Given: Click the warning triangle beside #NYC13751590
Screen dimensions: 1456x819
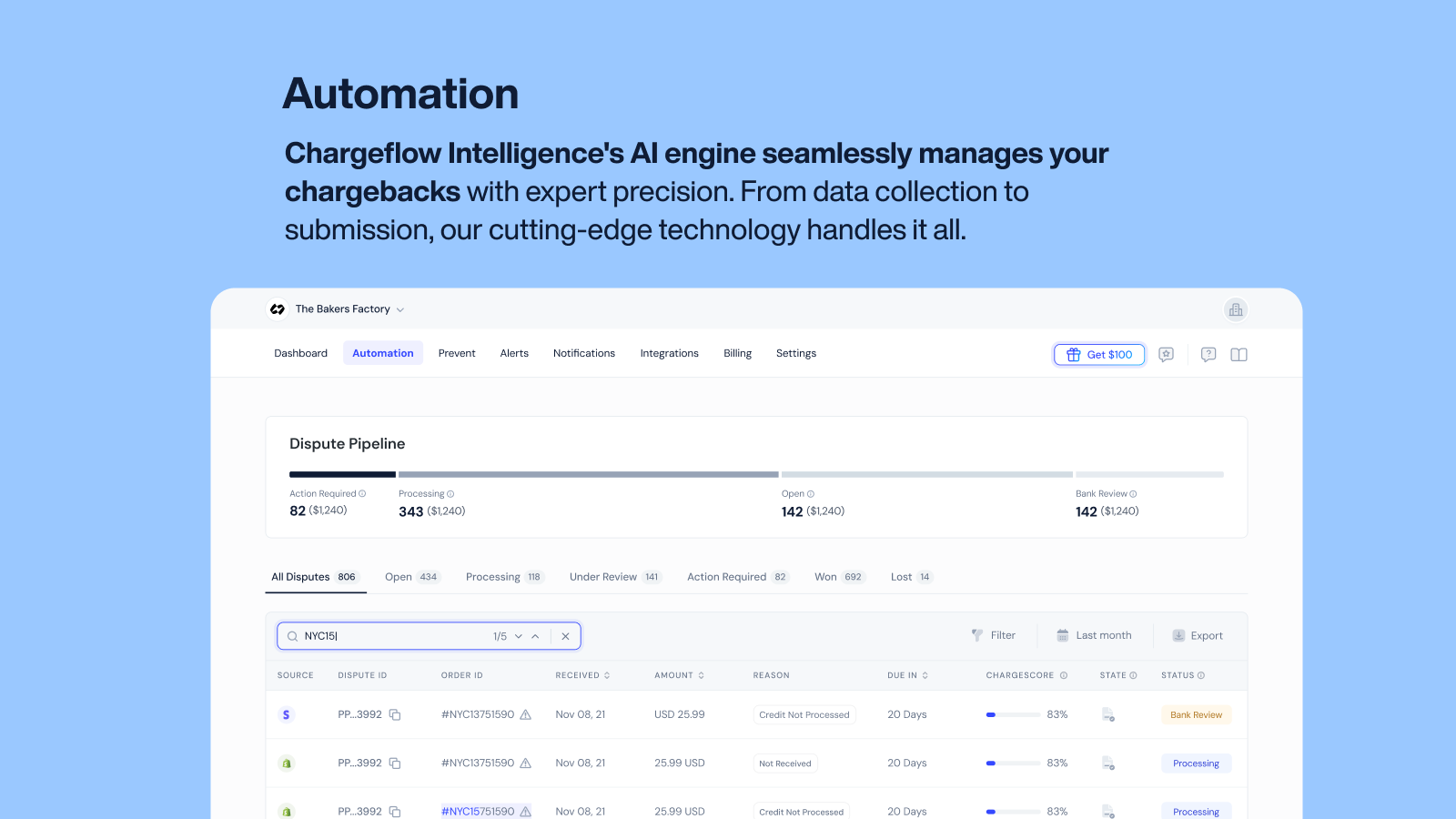Looking at the screenshot, I should point(524,715).
